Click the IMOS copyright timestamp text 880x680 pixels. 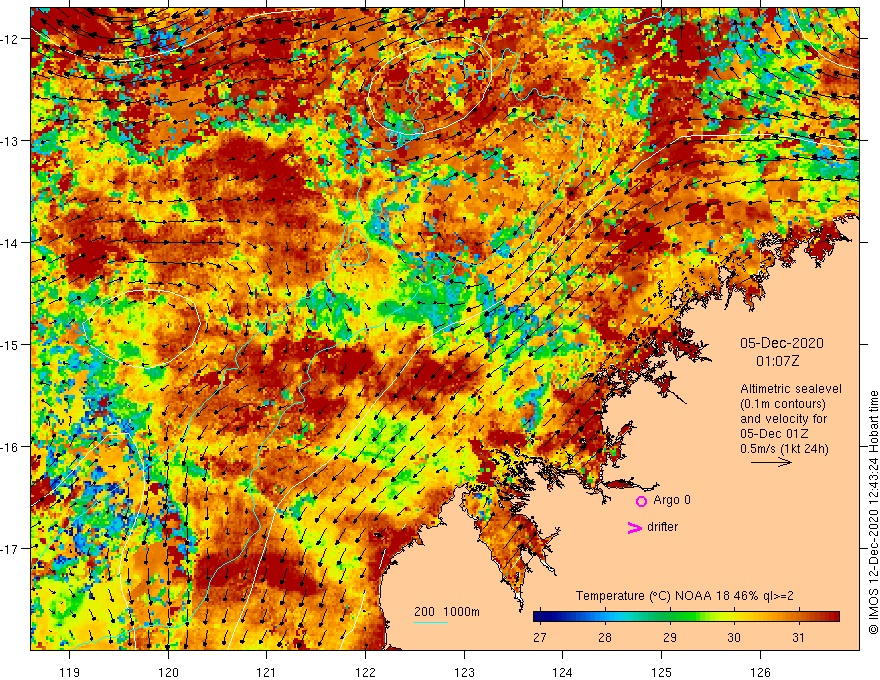coord(873,512)
